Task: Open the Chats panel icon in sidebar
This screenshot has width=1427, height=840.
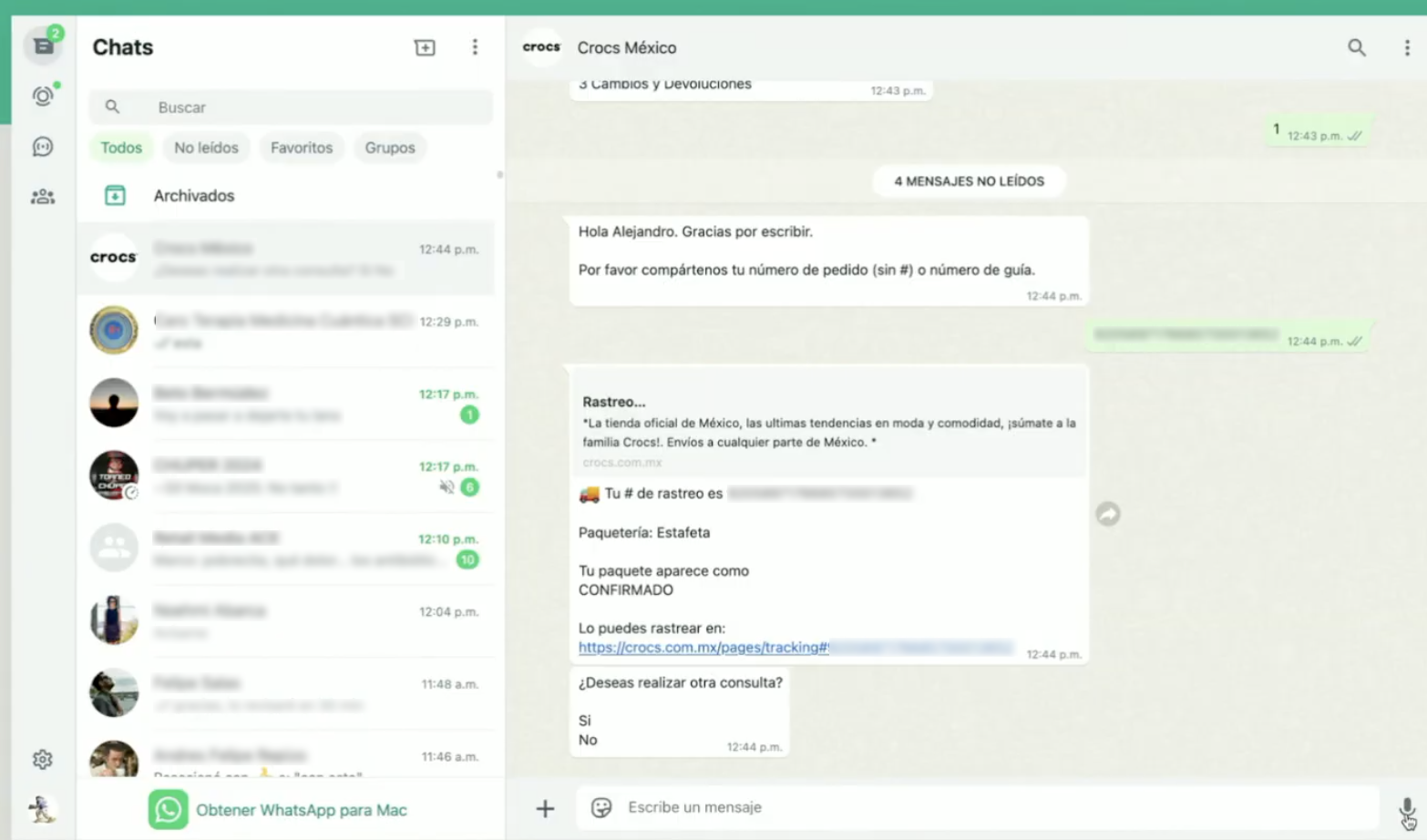Action: click(x=42, y=46)
